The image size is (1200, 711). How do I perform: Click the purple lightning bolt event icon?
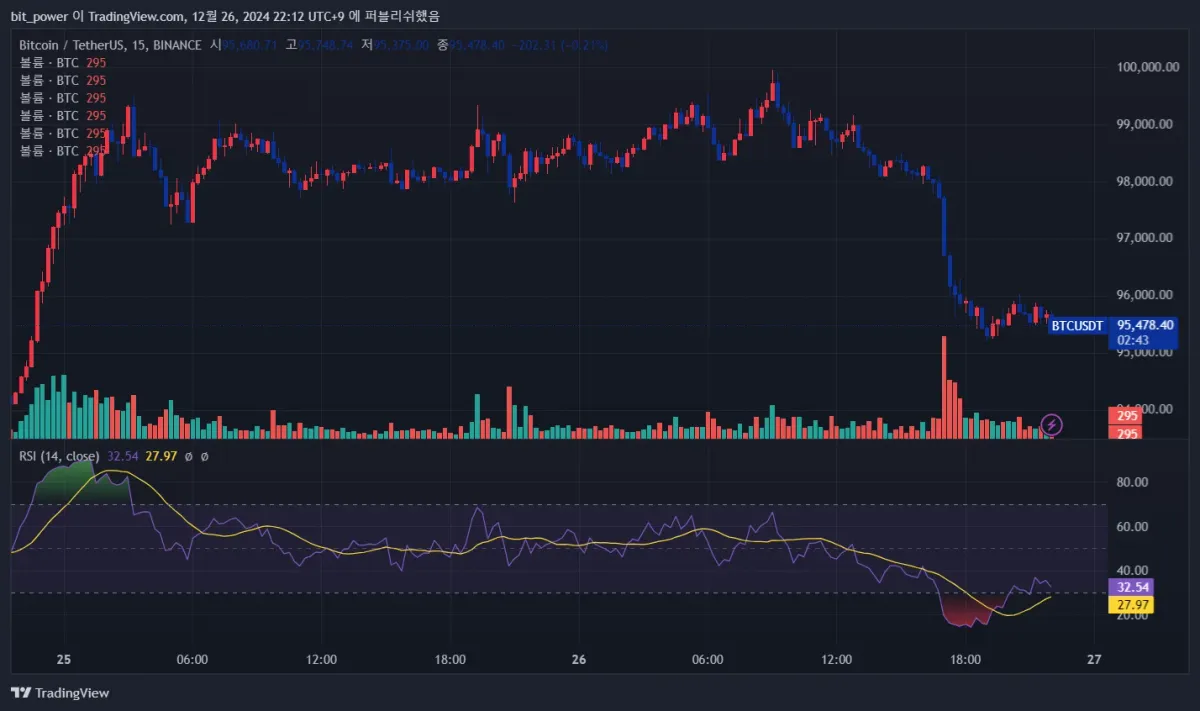tap(1051, 425)
